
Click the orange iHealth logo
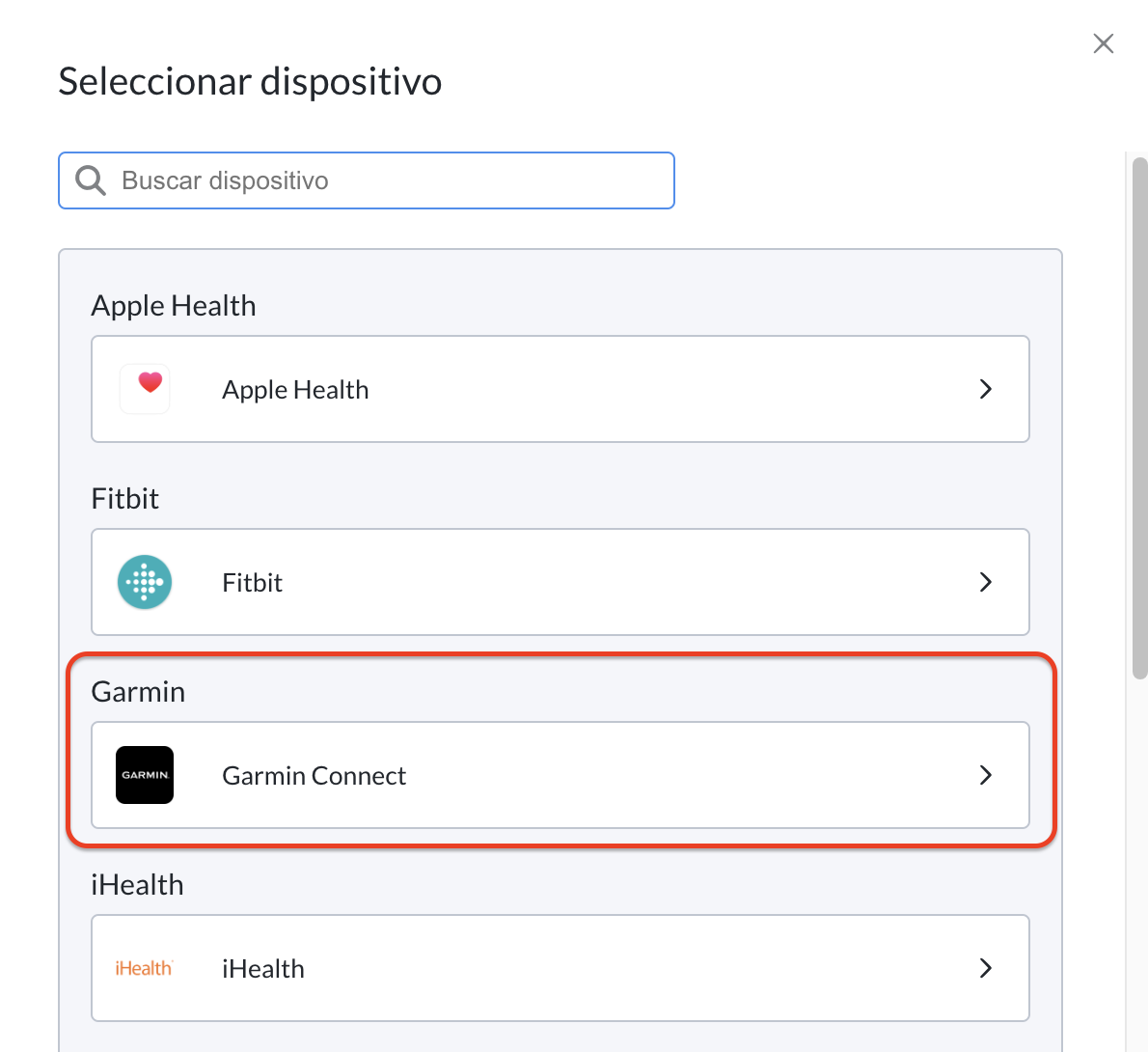(x=145, y=968)
